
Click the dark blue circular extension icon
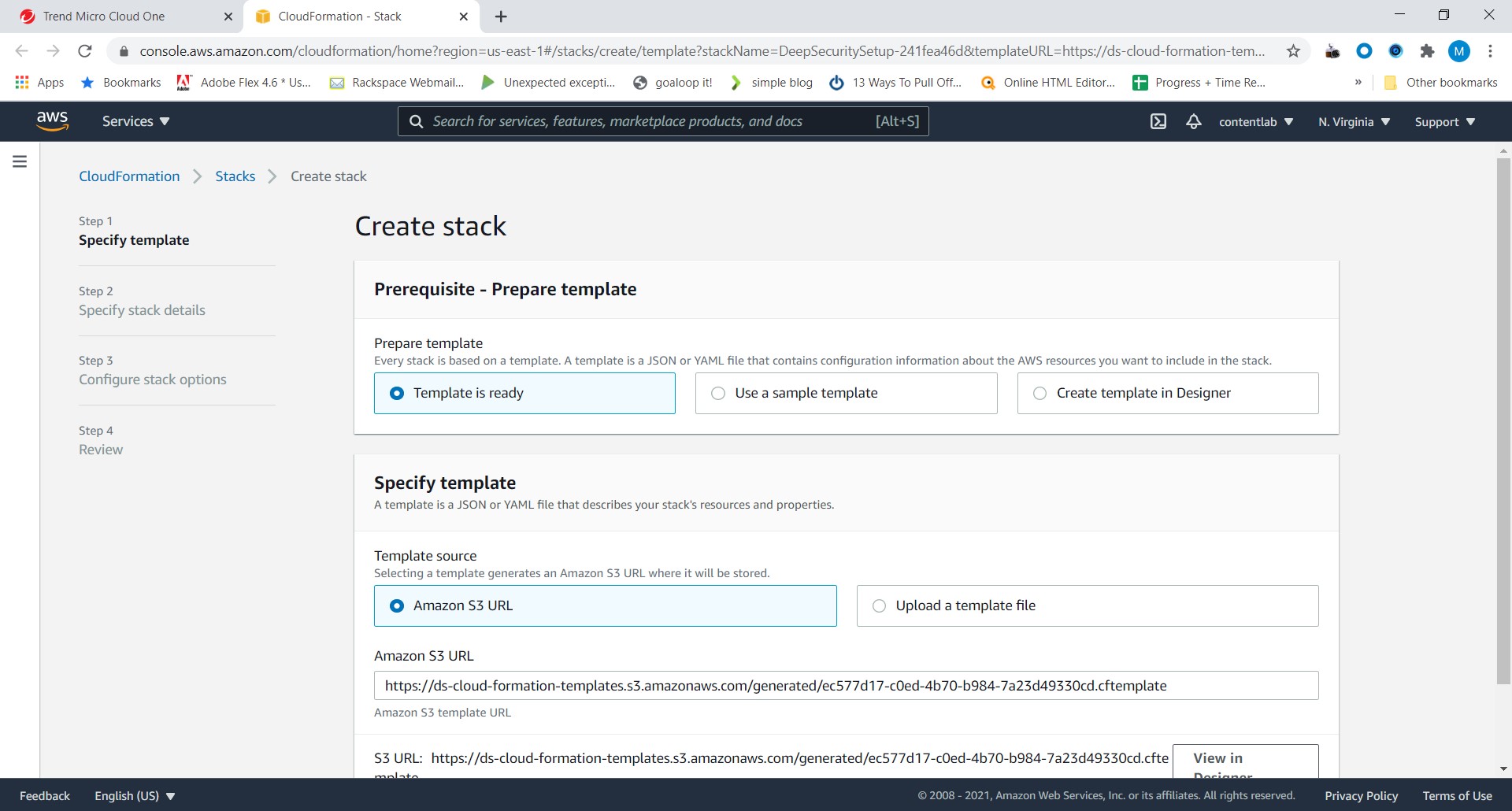1395,51
